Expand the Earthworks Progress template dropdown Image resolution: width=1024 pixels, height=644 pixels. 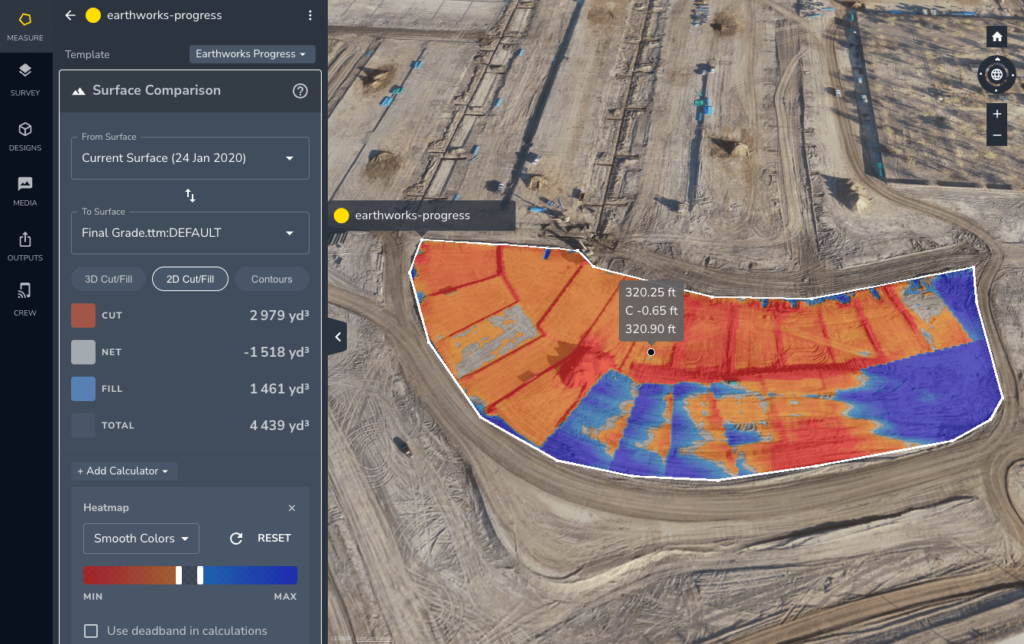coord(252,54)
